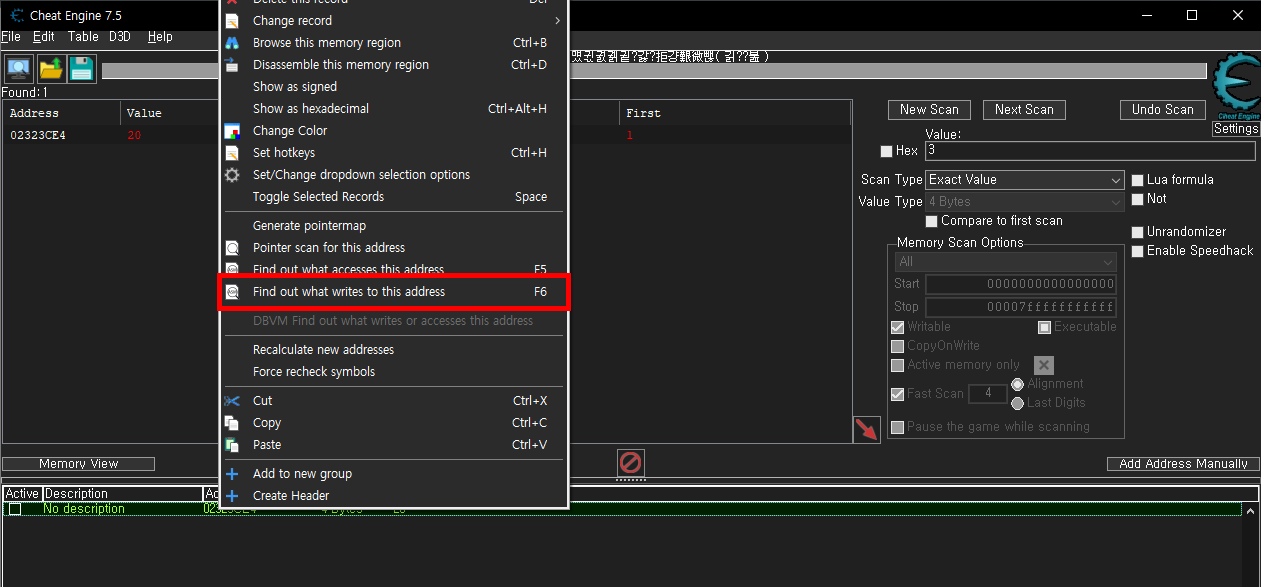Open the Edit menu
The height and width of the screenshot is (587, 1261).
click(x=44, y=37)
